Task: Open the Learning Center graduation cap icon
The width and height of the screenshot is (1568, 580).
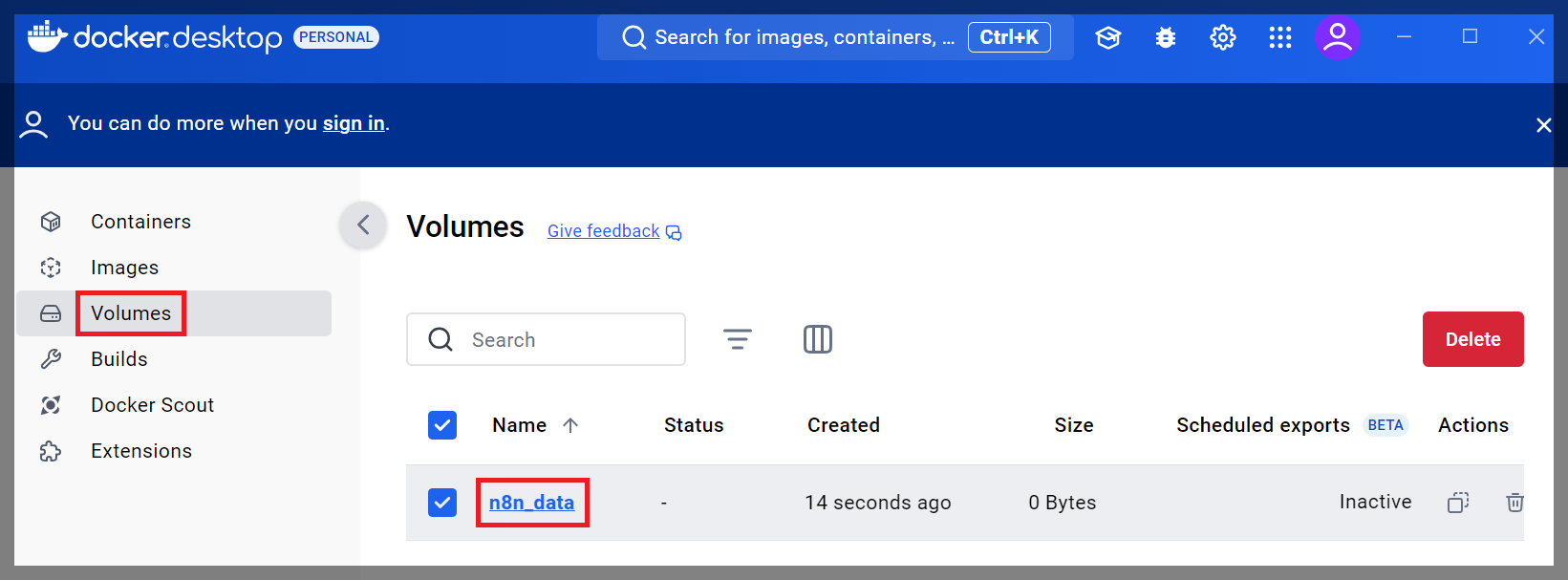Action: [x=1108, y=37]
